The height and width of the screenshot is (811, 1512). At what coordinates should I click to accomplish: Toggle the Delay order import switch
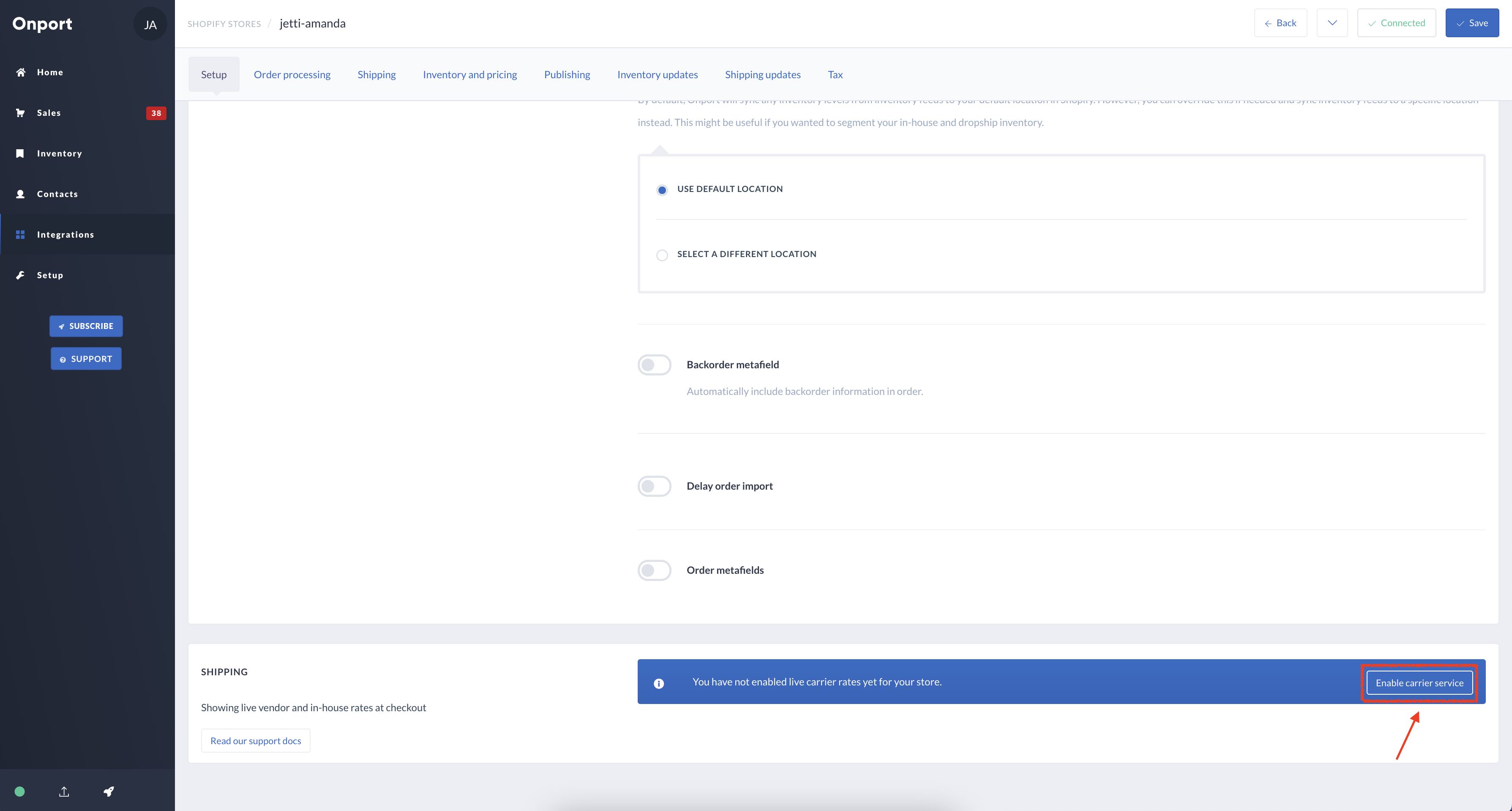tap(655, 486)
